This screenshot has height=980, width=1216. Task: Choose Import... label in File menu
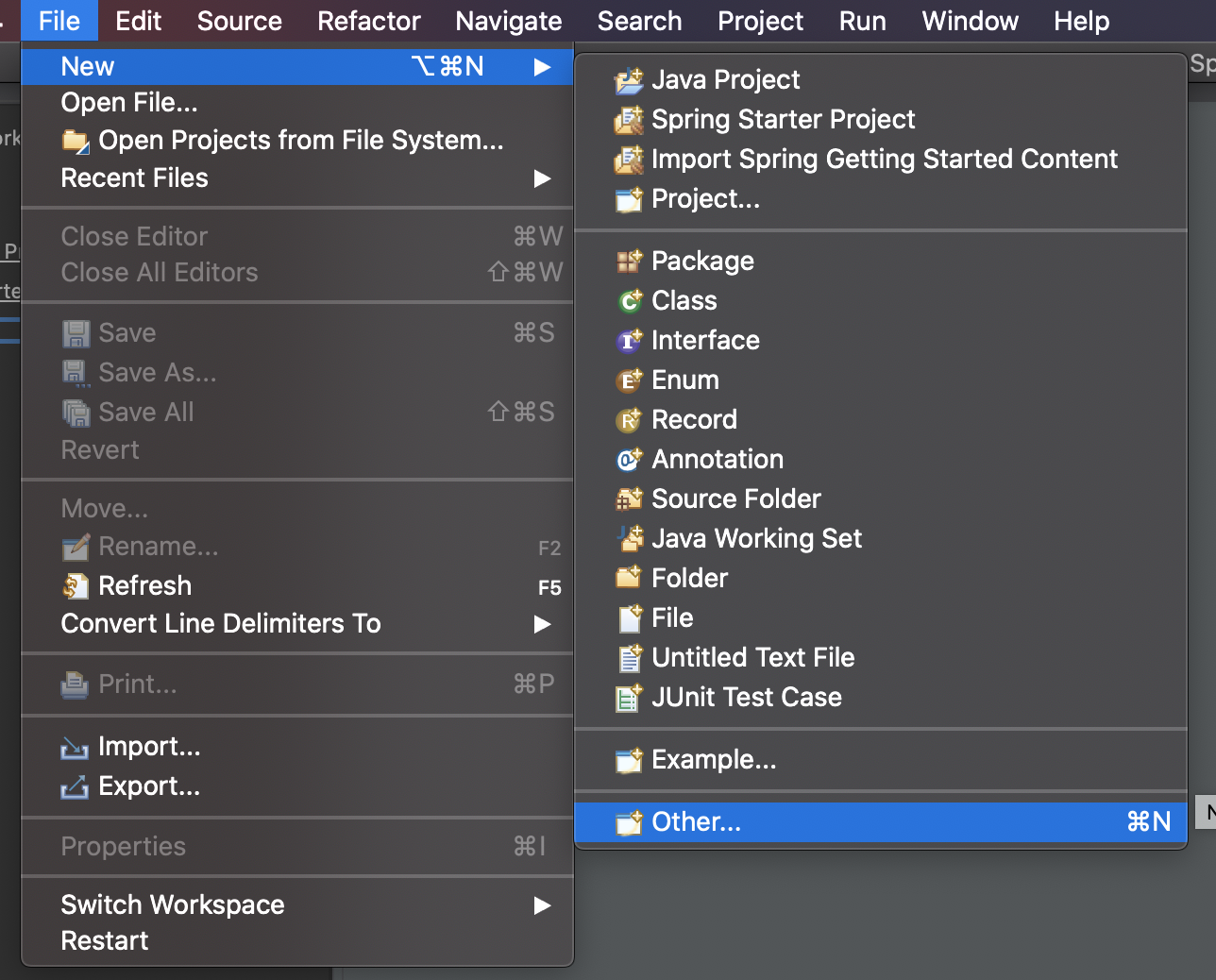click(x=150, y=747)
